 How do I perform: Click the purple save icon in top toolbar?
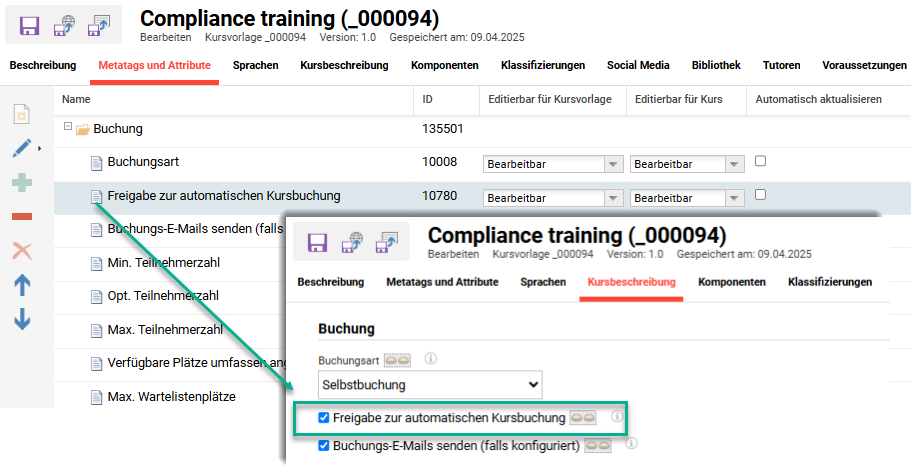(x=29, y=25)
